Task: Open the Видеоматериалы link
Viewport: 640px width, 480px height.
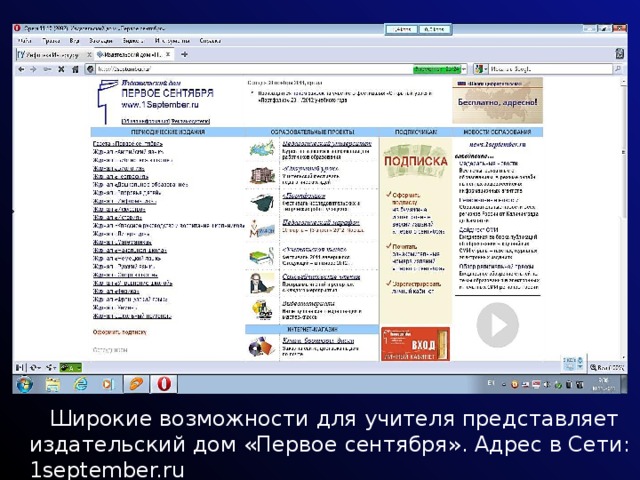Action: point(309,303)
